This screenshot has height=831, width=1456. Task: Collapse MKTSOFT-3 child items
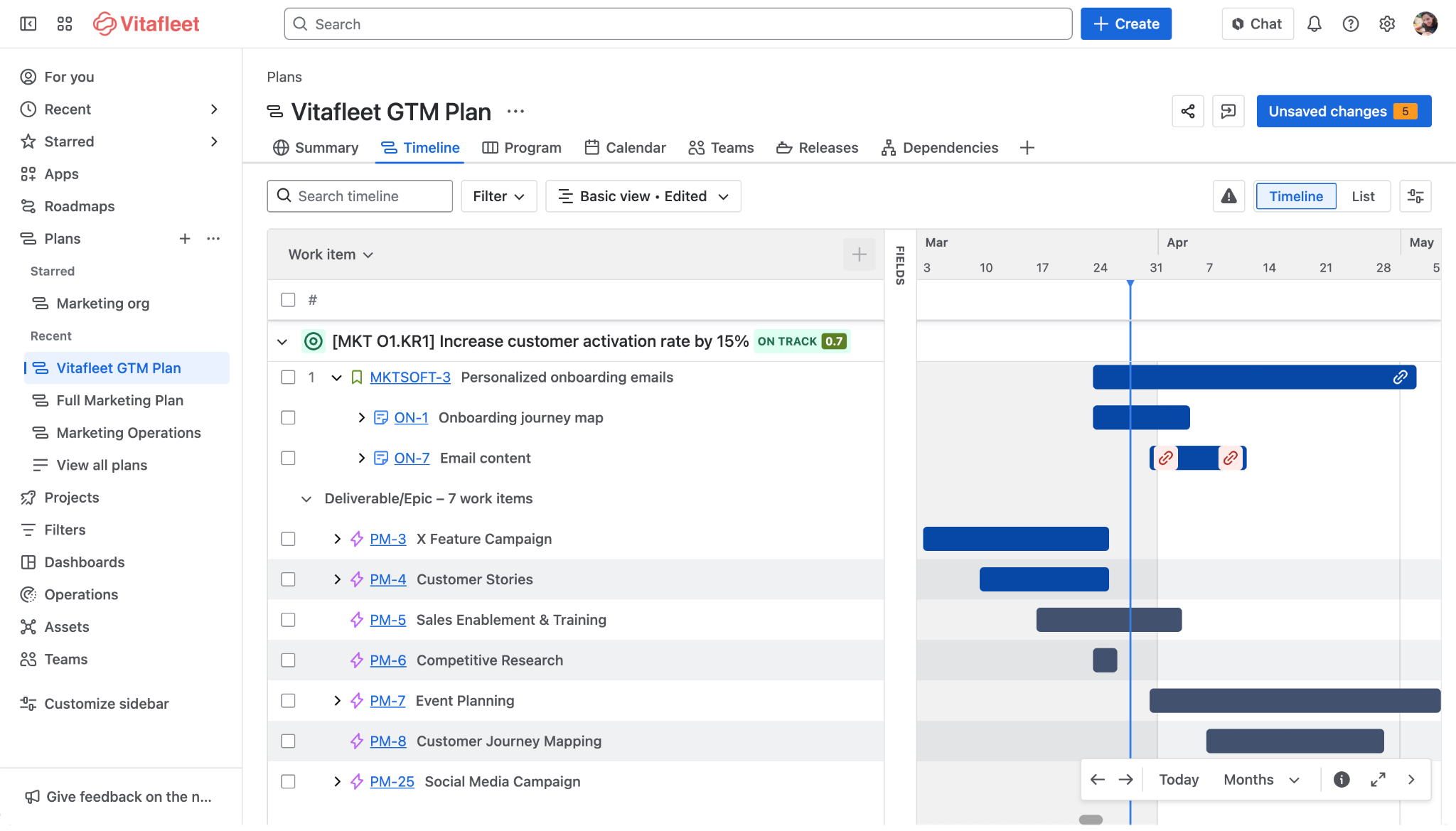coord(336,377)
